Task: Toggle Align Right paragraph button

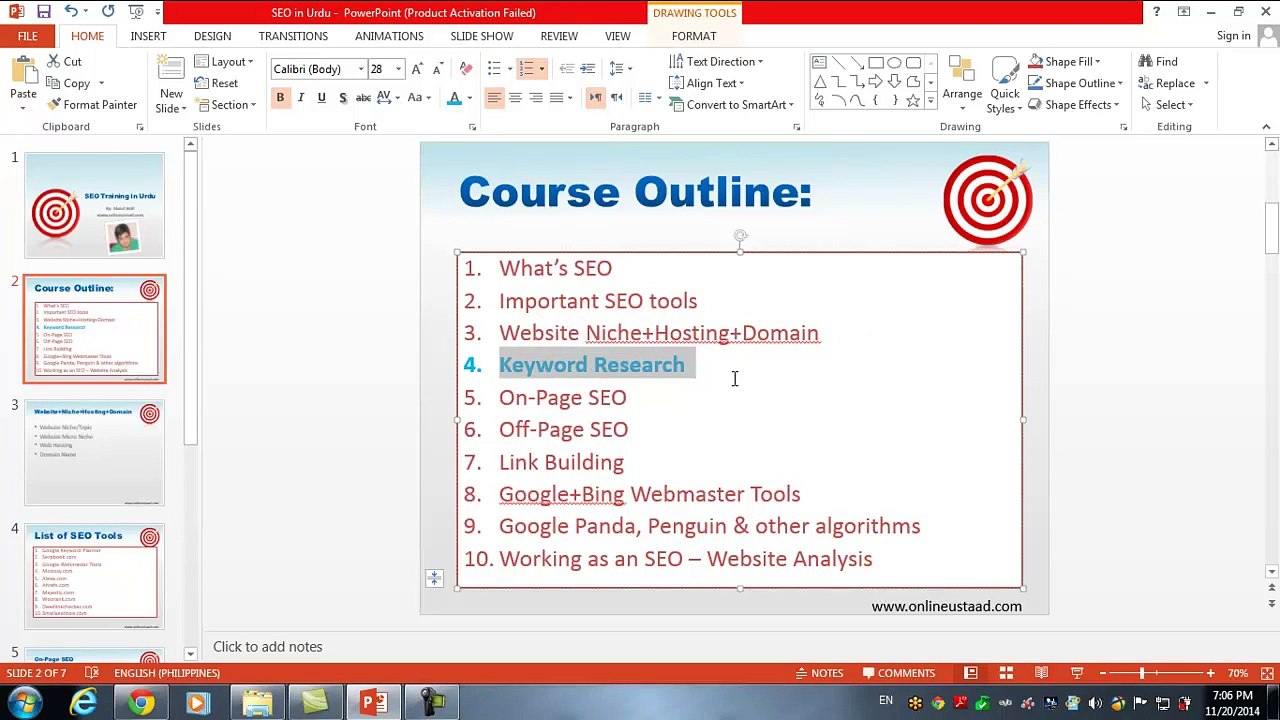Action: pos(536,98)
